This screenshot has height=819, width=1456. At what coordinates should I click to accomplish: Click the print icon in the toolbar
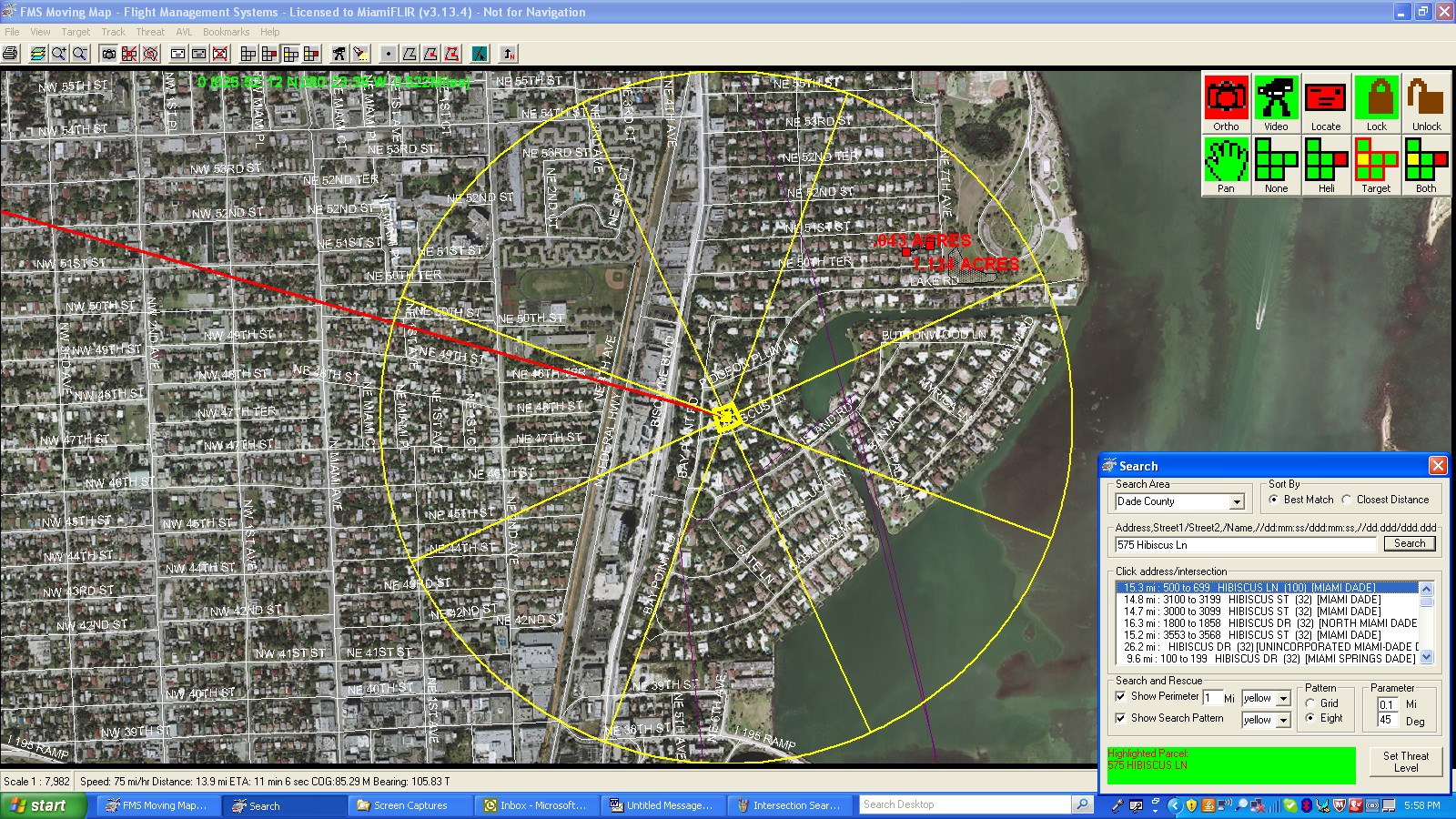click(9, 53)
